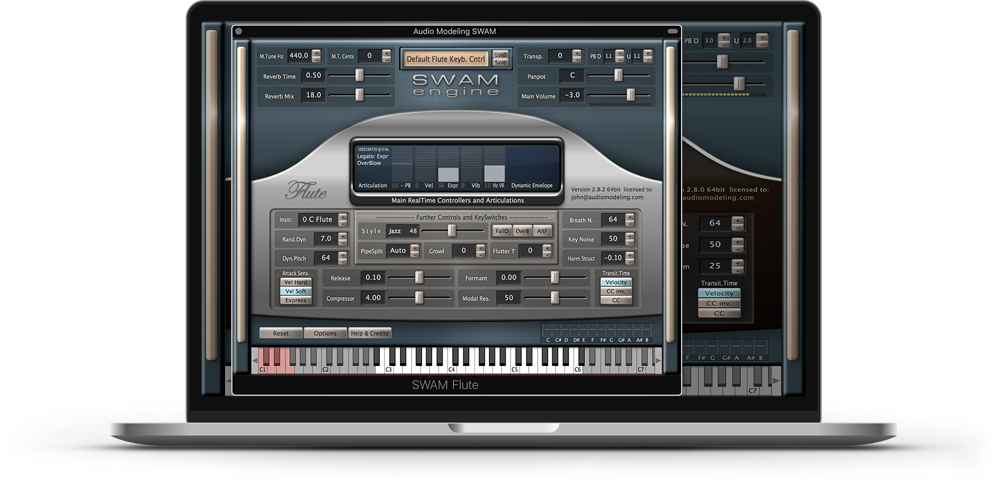Select Vel Soft attack sensitivity

coord(296,291)
